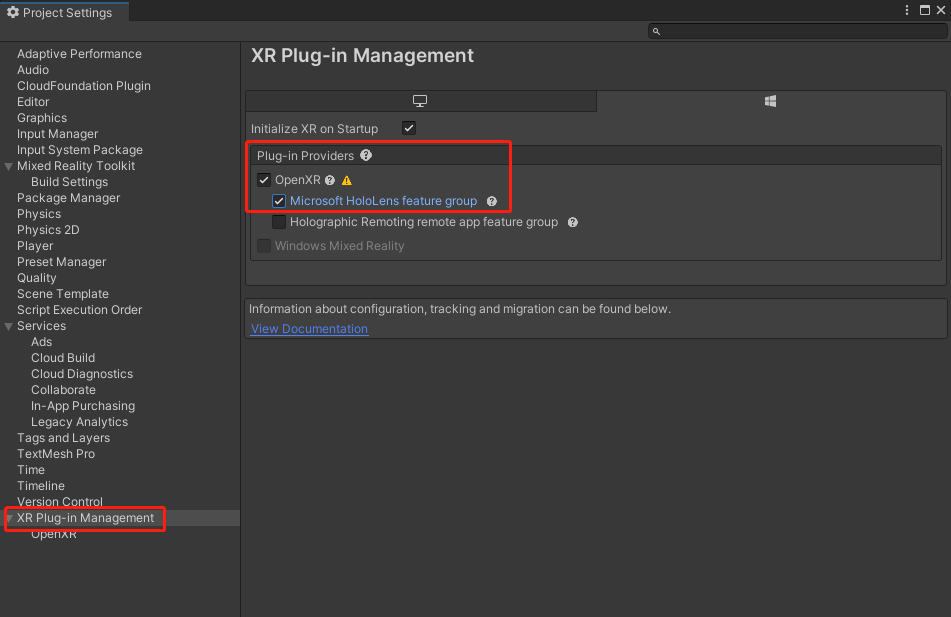
Task: Click the search magnifier icon
Action: 656,32
